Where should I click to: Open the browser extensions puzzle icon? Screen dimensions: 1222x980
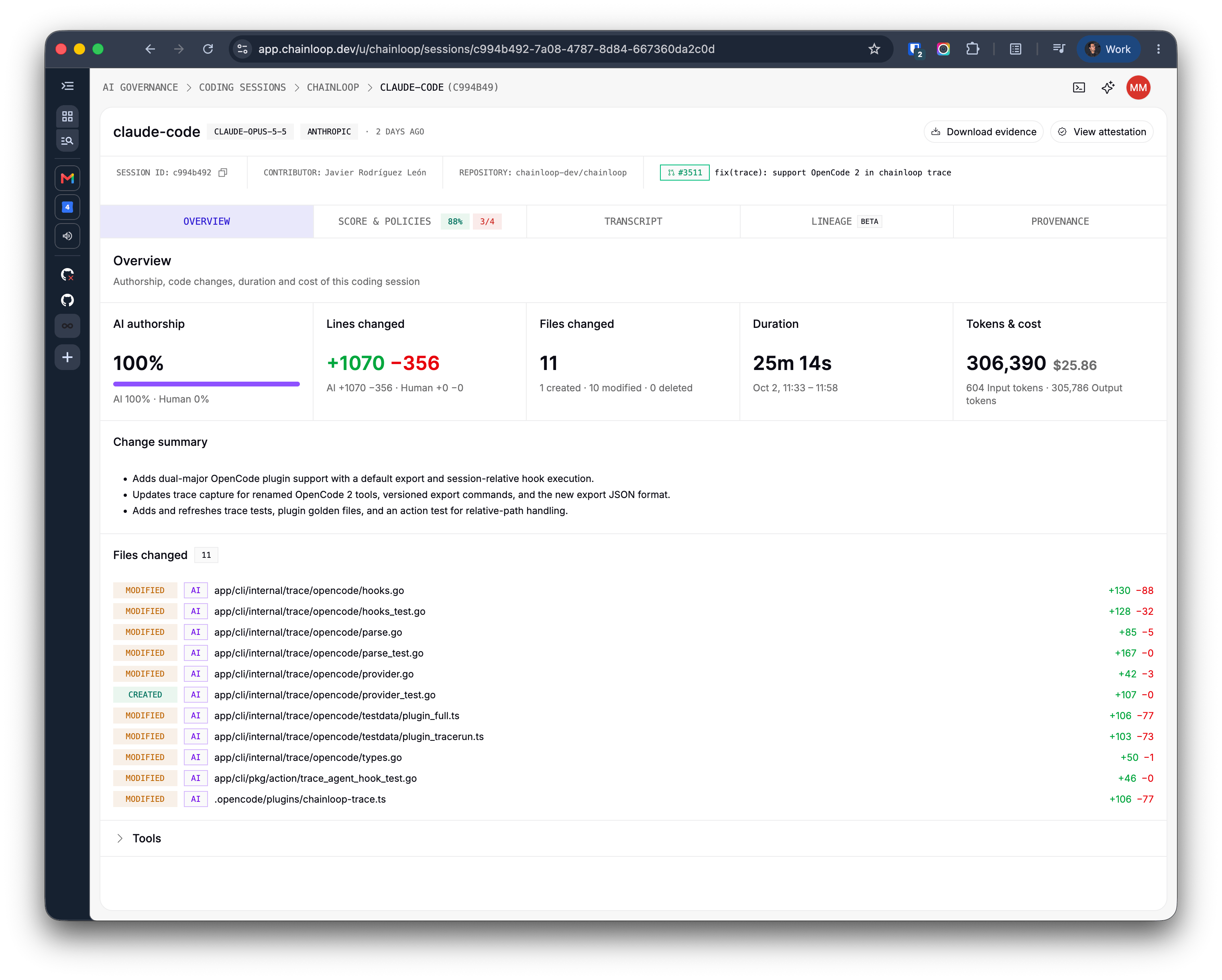tap(973, 49)
